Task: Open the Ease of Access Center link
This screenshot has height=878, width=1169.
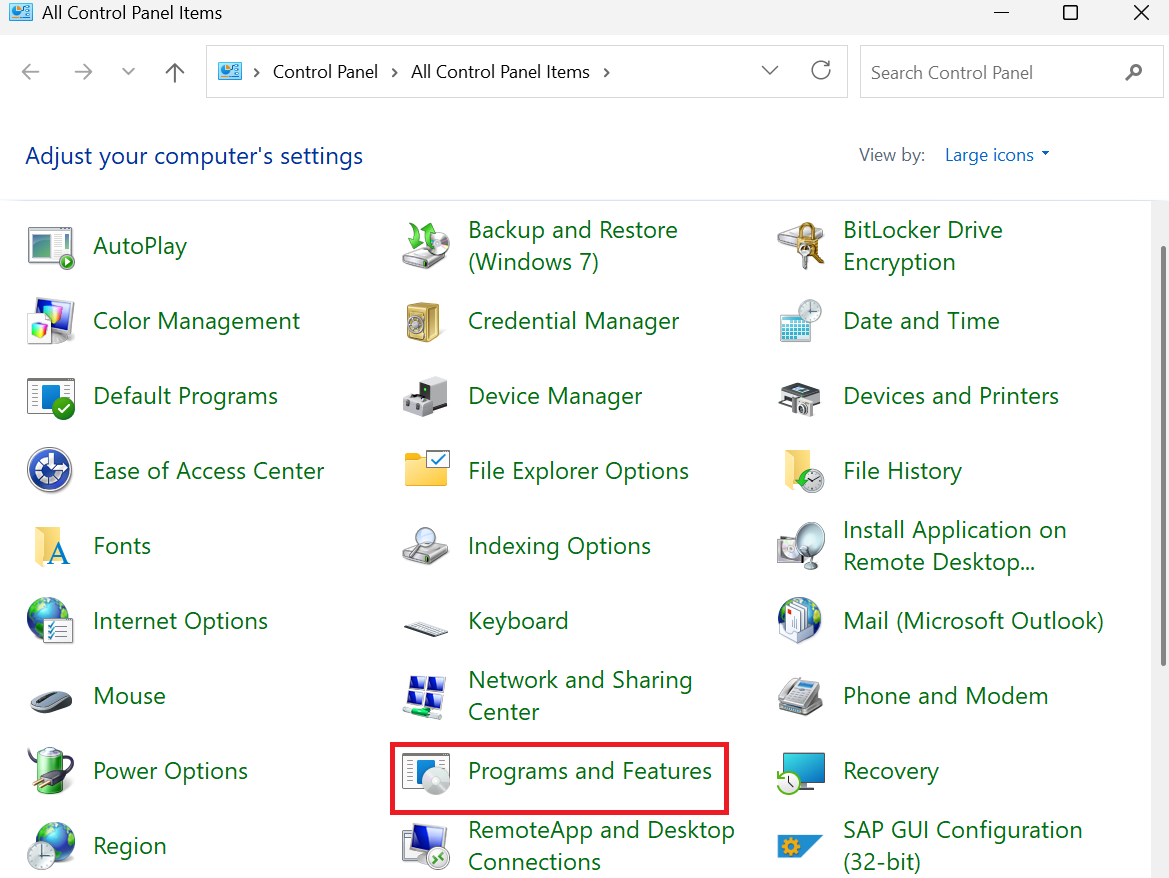Action: [x=208, y=471]
